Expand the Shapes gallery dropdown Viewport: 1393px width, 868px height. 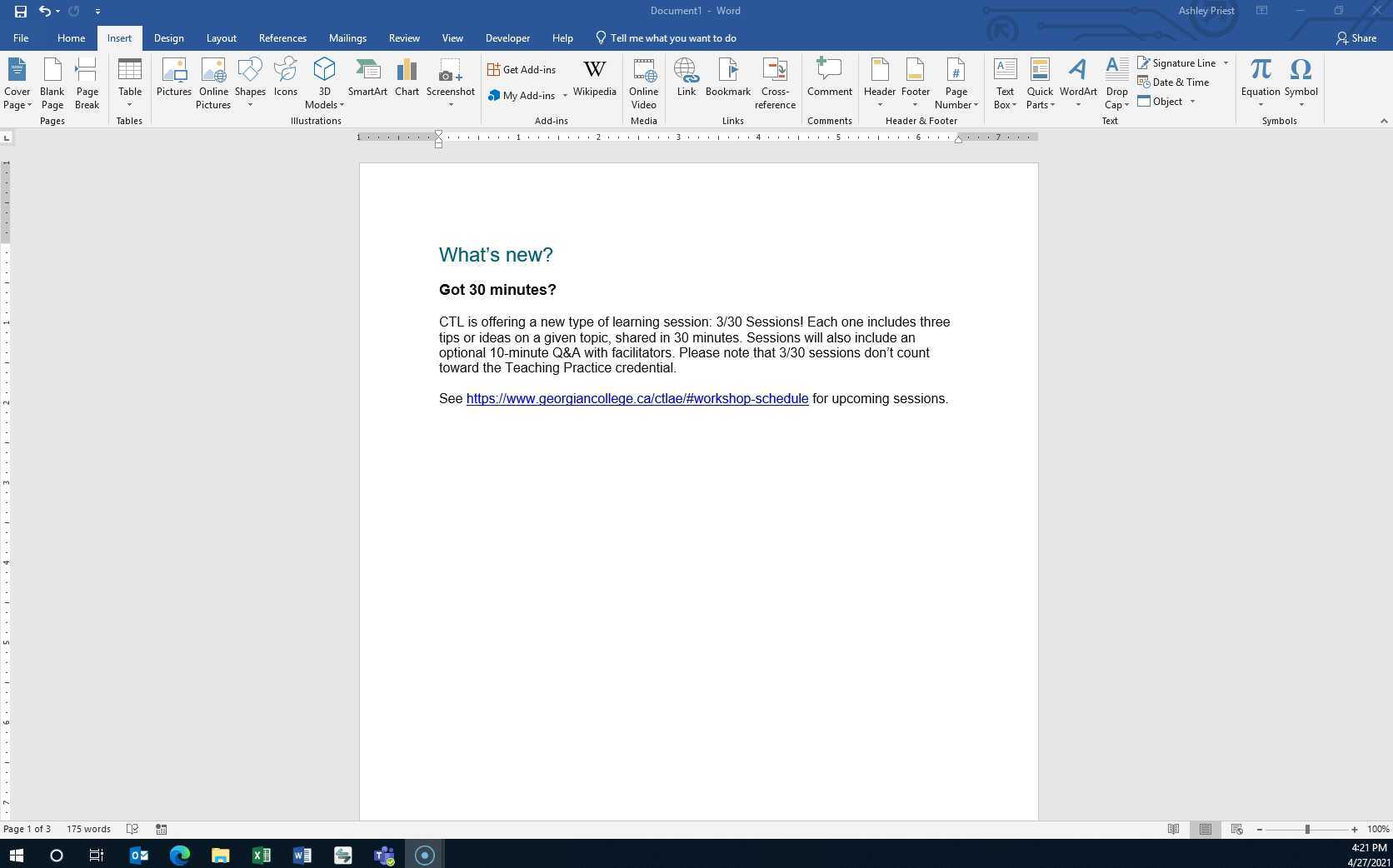pyautogui.click(x=250, y=105)
